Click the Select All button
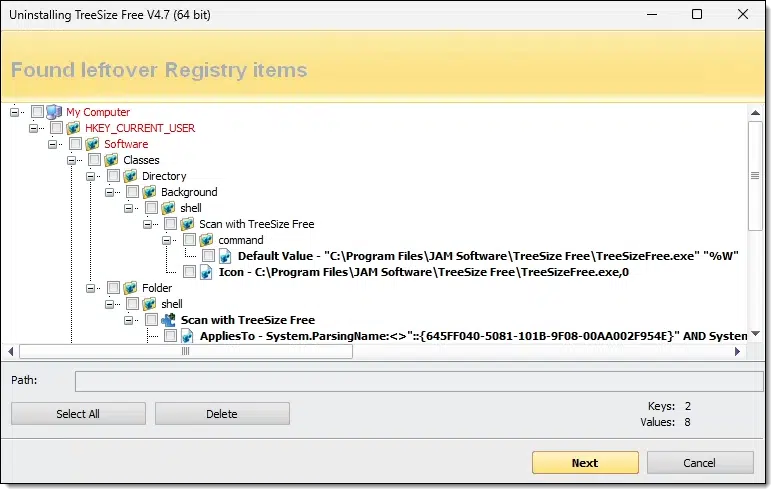 pyautogui.click(x=78, y=414)
